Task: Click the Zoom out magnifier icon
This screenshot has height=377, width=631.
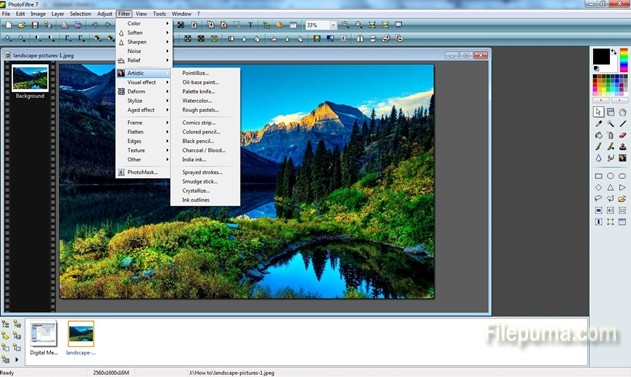Action: 359,25
